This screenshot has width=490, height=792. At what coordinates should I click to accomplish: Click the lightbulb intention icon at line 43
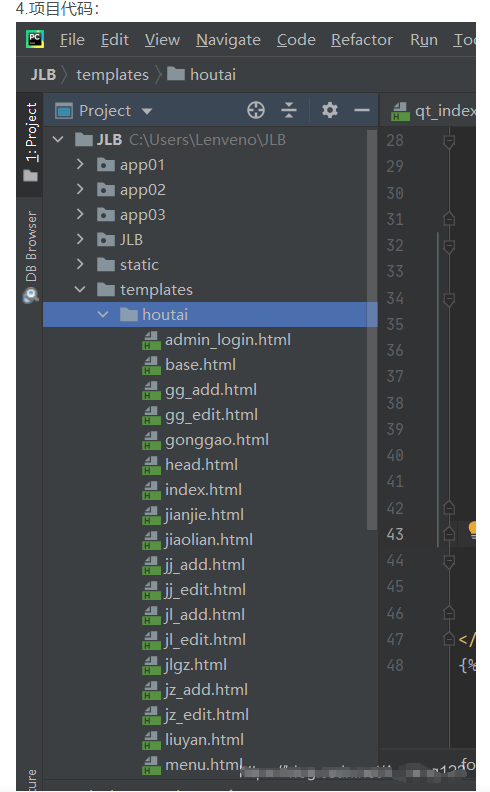pyautogui.click(x=472, y=530)
